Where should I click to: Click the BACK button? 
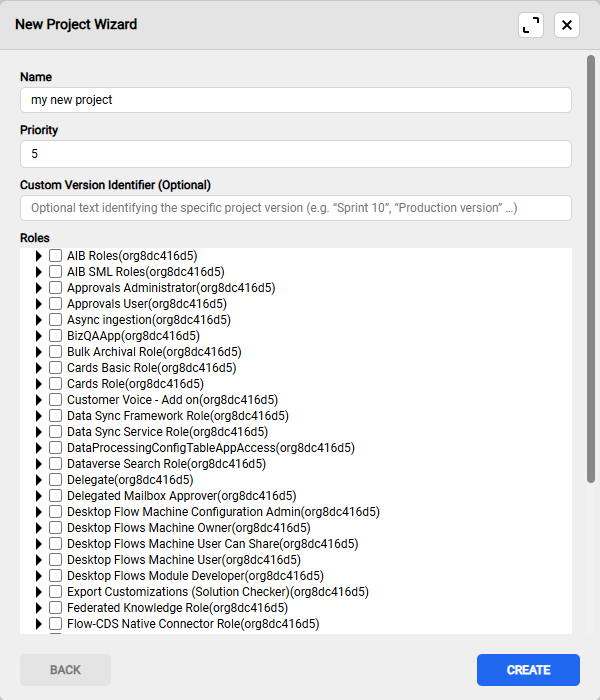(65, 670)
